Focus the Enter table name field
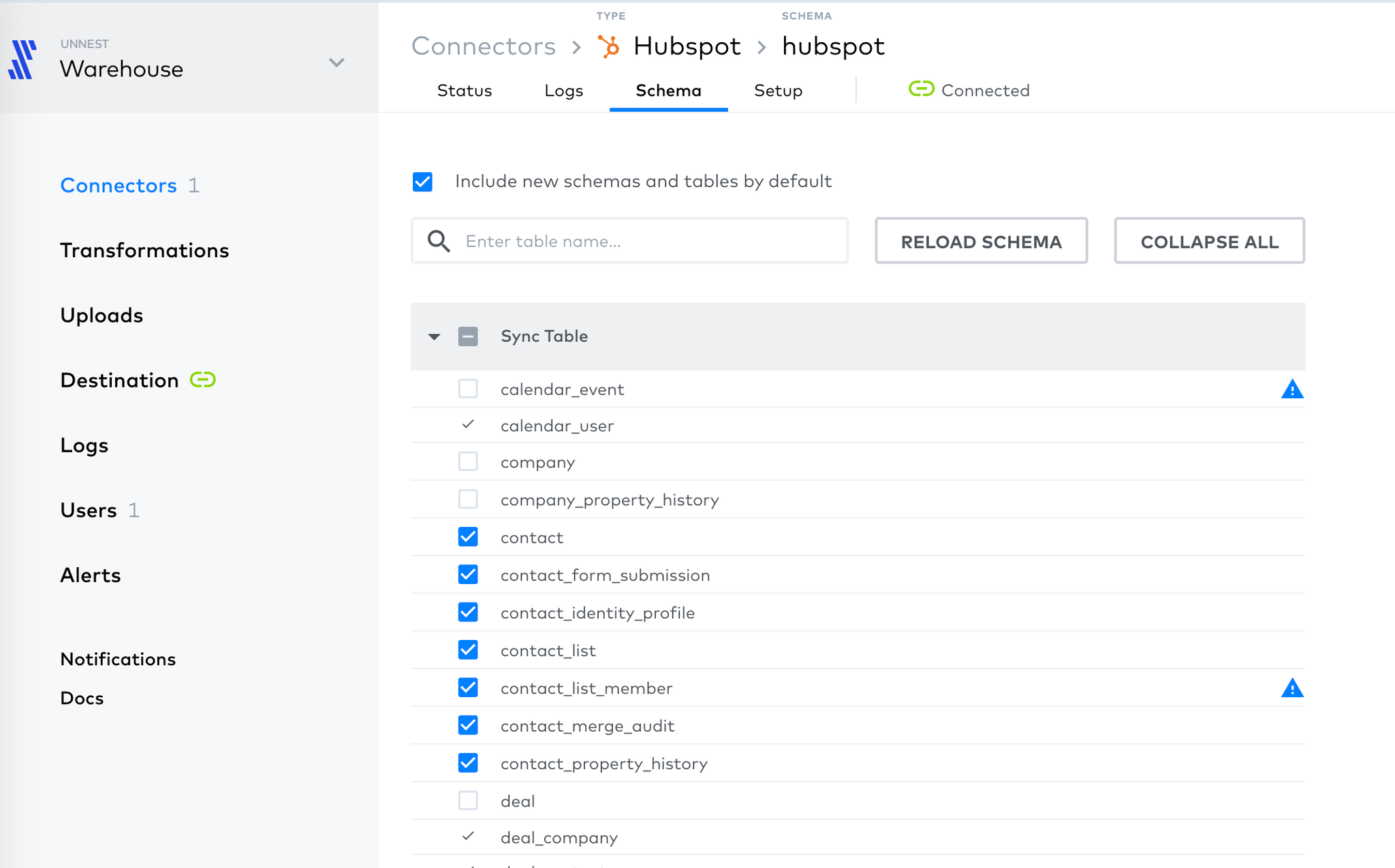 pyautogui.click(x=647, y=241)
